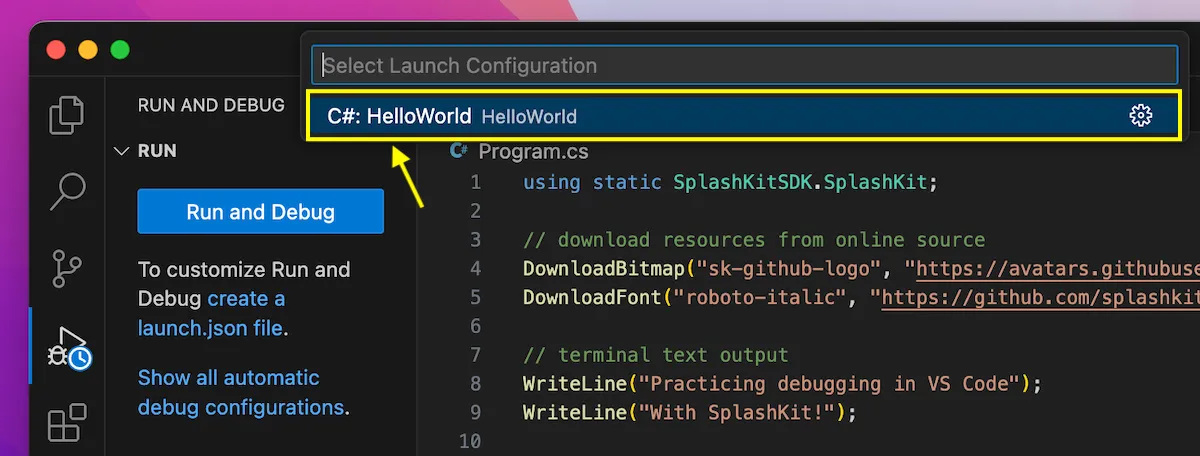Viewport: 1200px width, 456px height.
Task: Open the Extensions view icon
Action: 67,422
